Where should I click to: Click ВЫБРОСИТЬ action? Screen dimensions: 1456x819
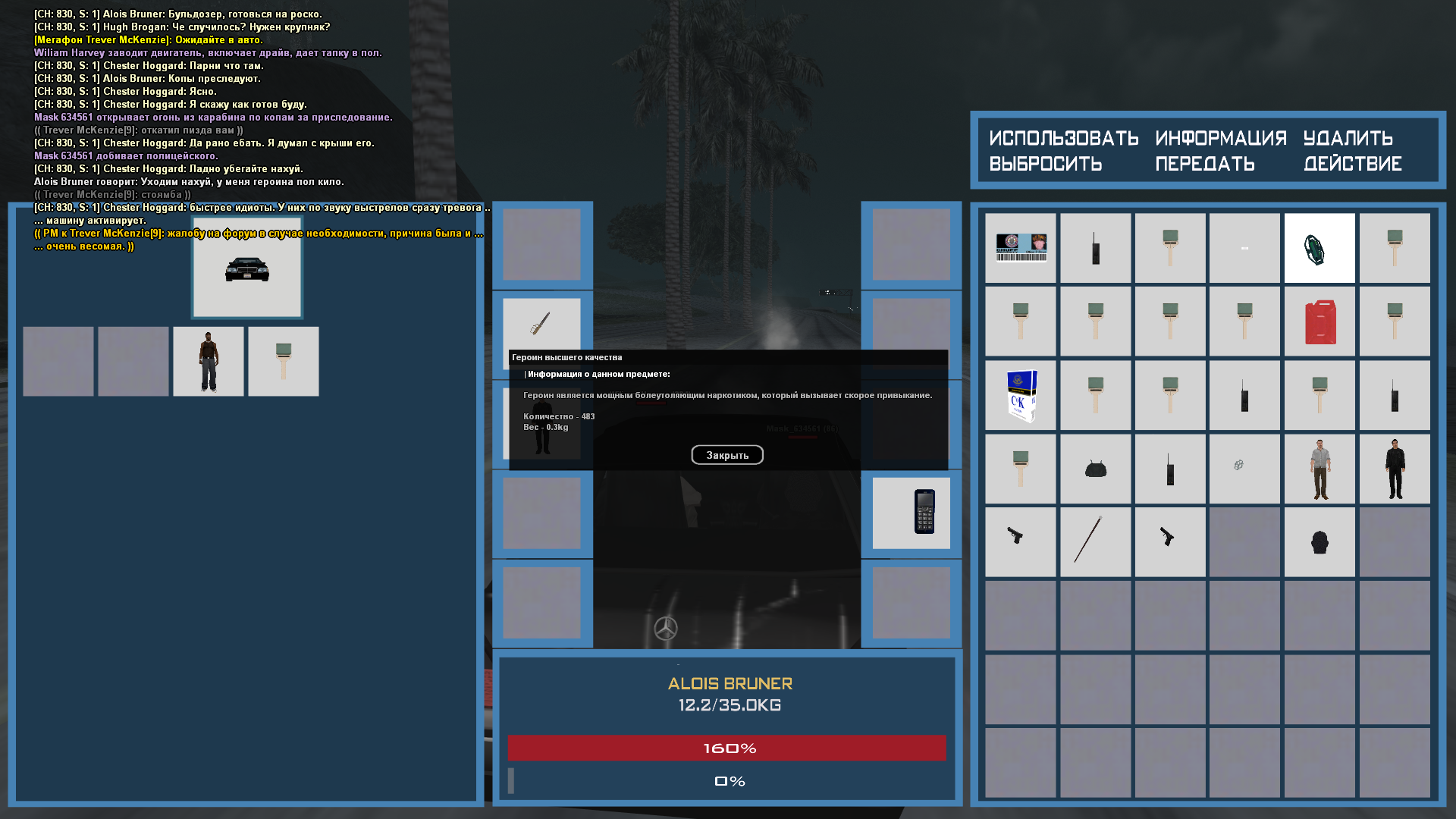(x=1045, y=164)
